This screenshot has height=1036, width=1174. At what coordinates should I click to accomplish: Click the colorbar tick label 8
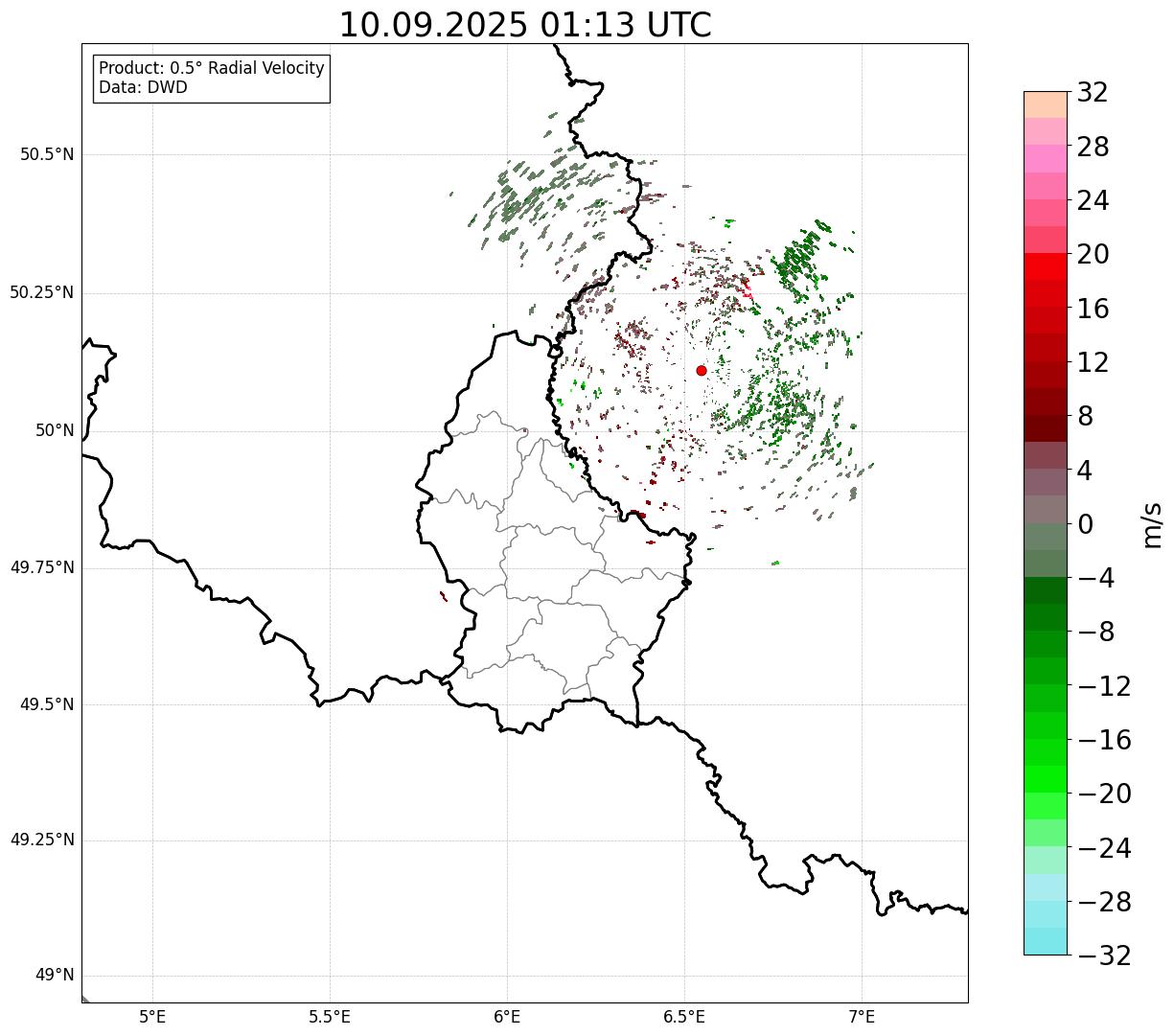tap(1085, 416)
